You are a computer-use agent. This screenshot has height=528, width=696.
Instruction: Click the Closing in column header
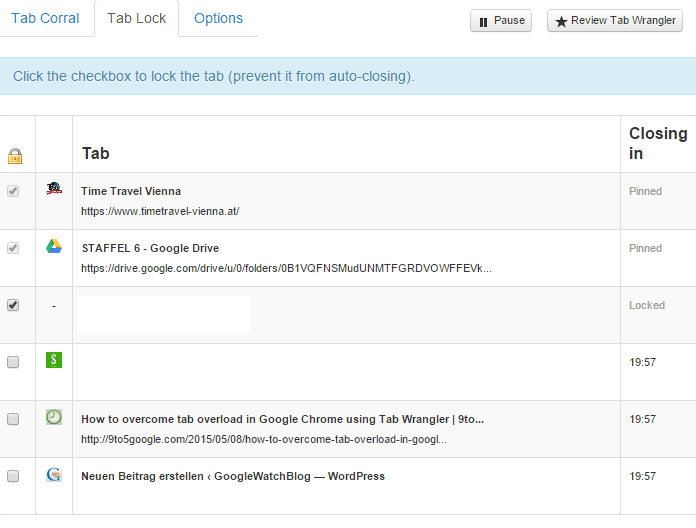tap(657, 143)
